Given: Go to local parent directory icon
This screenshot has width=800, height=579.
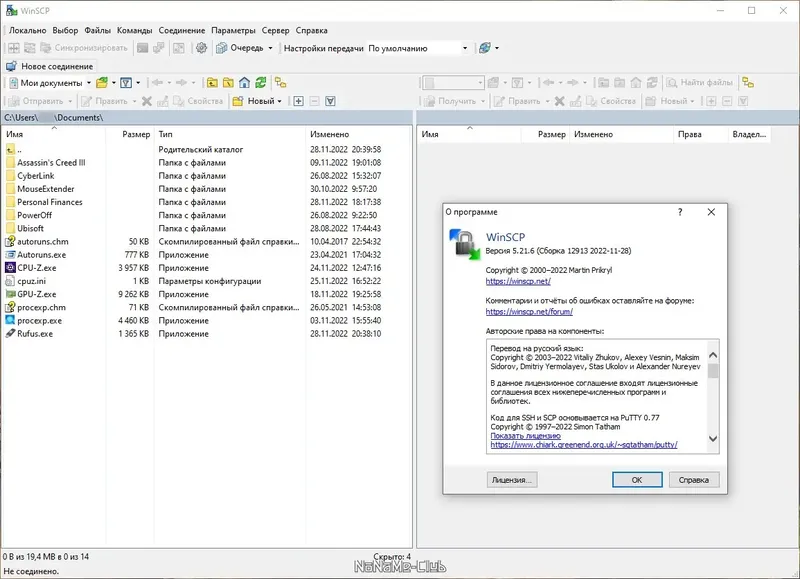Looking at the screenshot, I should point(212,83).
